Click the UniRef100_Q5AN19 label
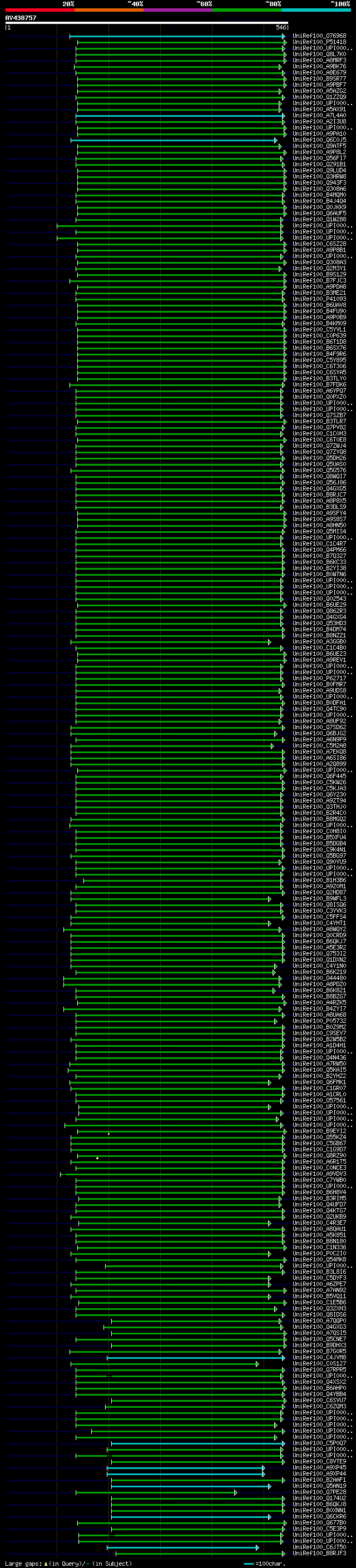 click(319, 1486)
